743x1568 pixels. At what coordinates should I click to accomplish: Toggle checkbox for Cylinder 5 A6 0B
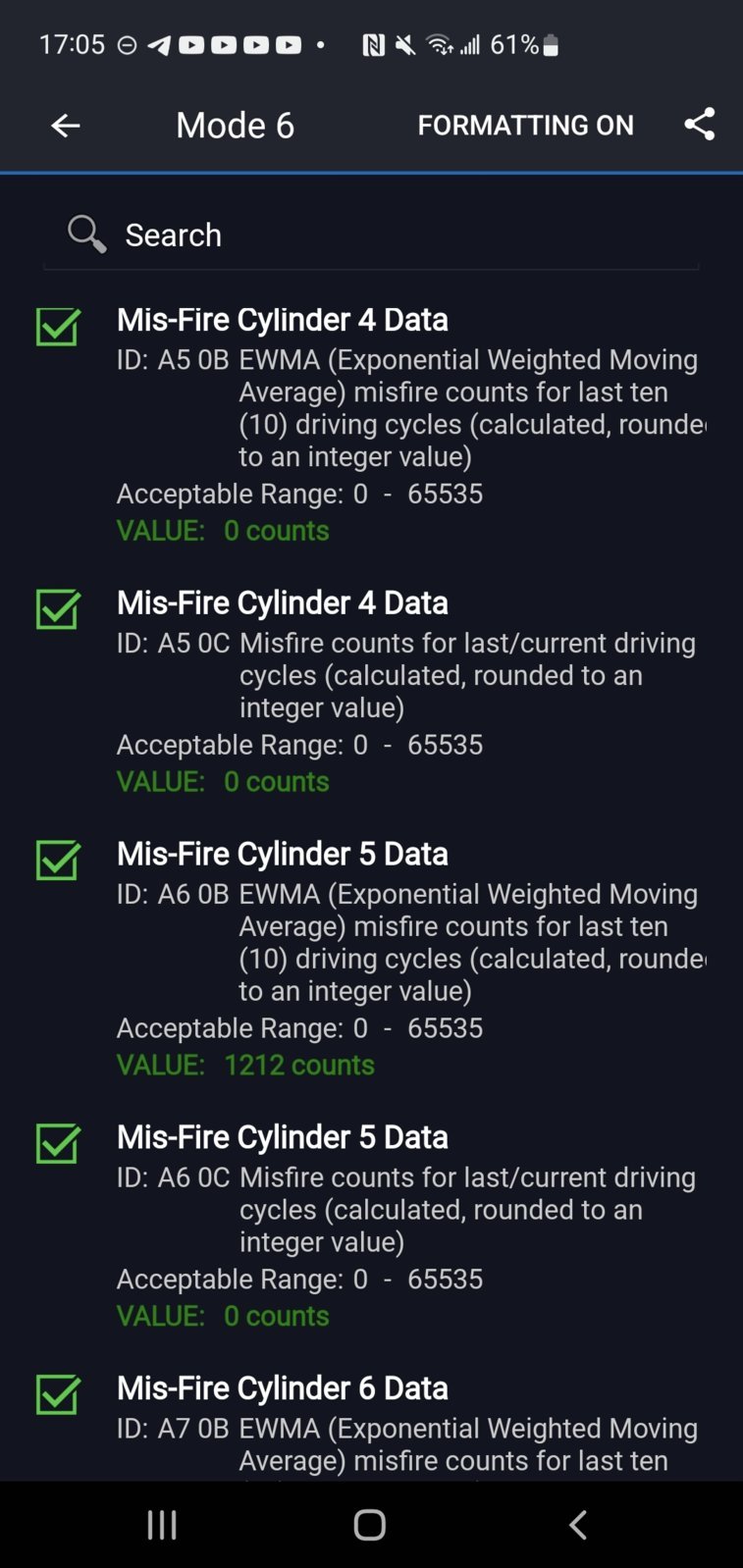[x=58, y=861]
